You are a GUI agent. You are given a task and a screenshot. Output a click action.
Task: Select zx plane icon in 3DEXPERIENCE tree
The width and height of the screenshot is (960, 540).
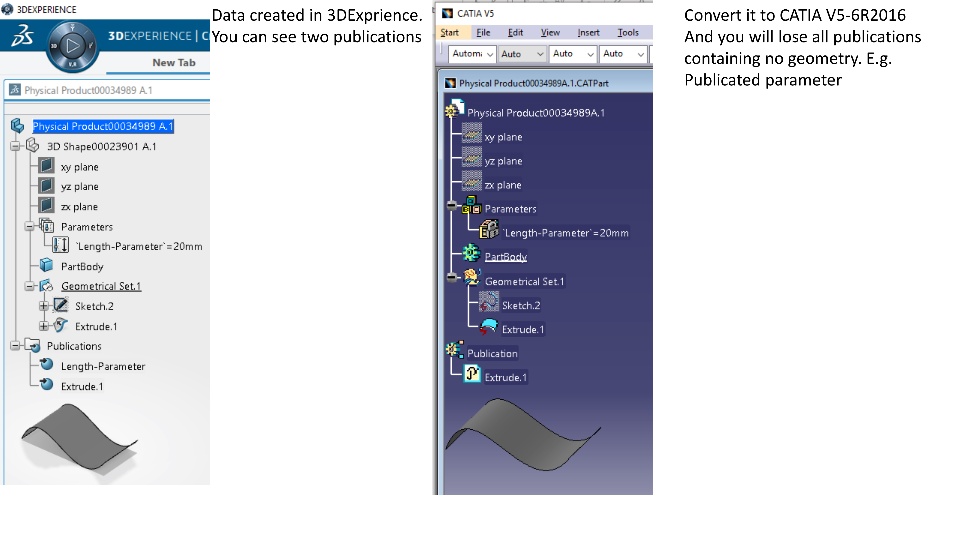click(46, 206)
